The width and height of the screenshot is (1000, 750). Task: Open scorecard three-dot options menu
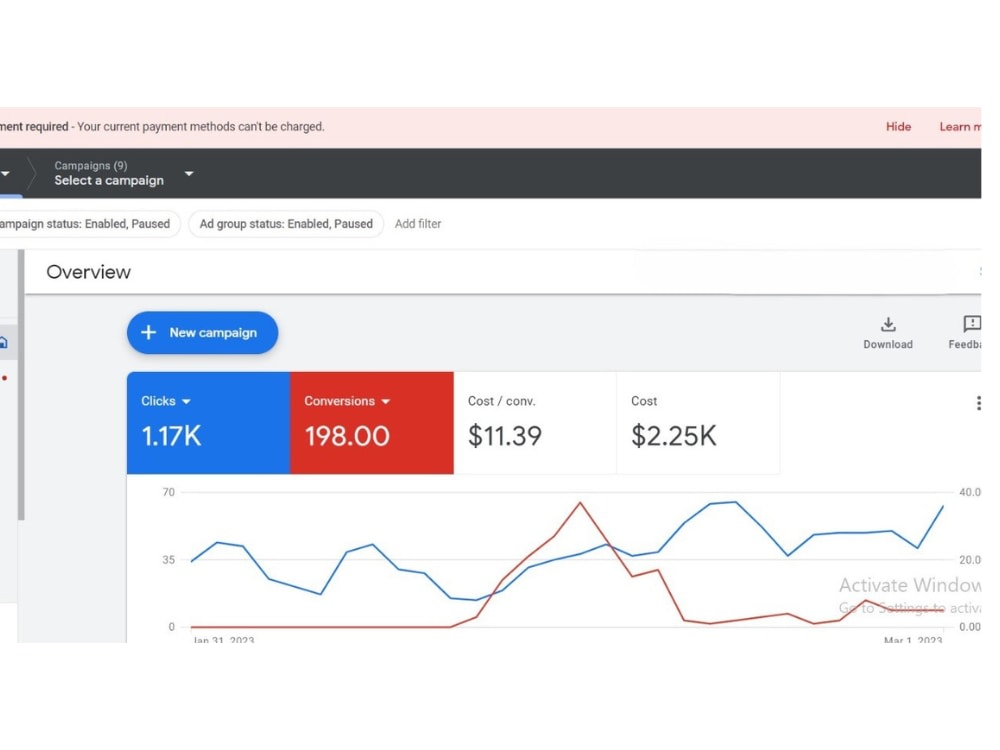[x=978, y=403]
